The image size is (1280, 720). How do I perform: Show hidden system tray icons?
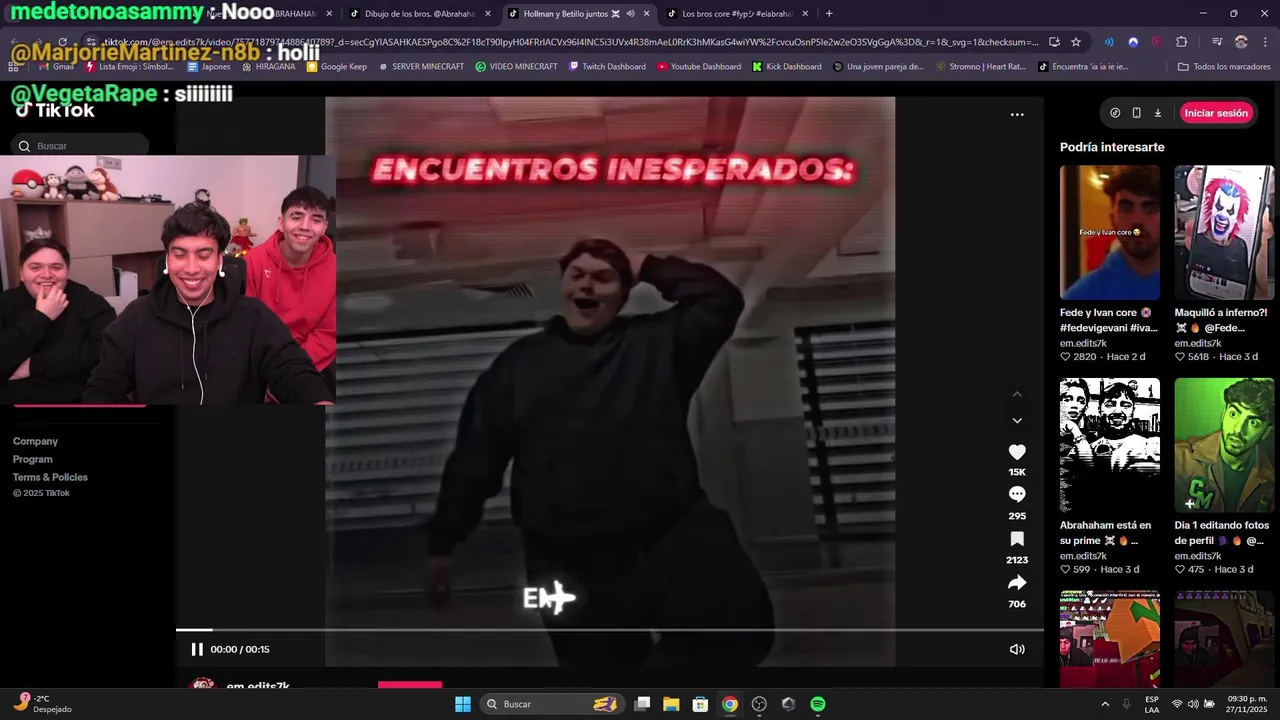[1105, 704]
